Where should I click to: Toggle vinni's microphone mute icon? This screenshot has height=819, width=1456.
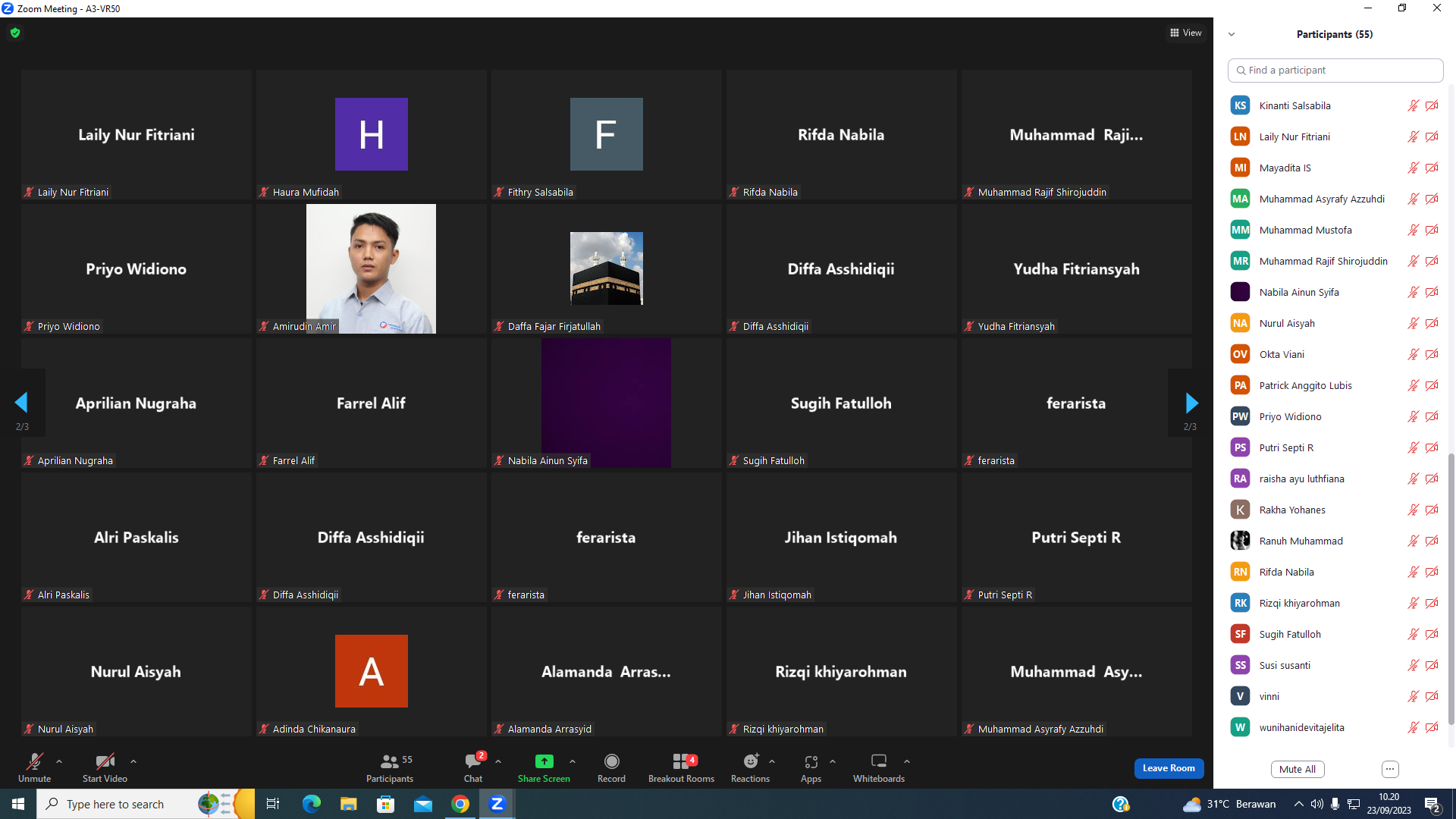tap(1414, 696)
